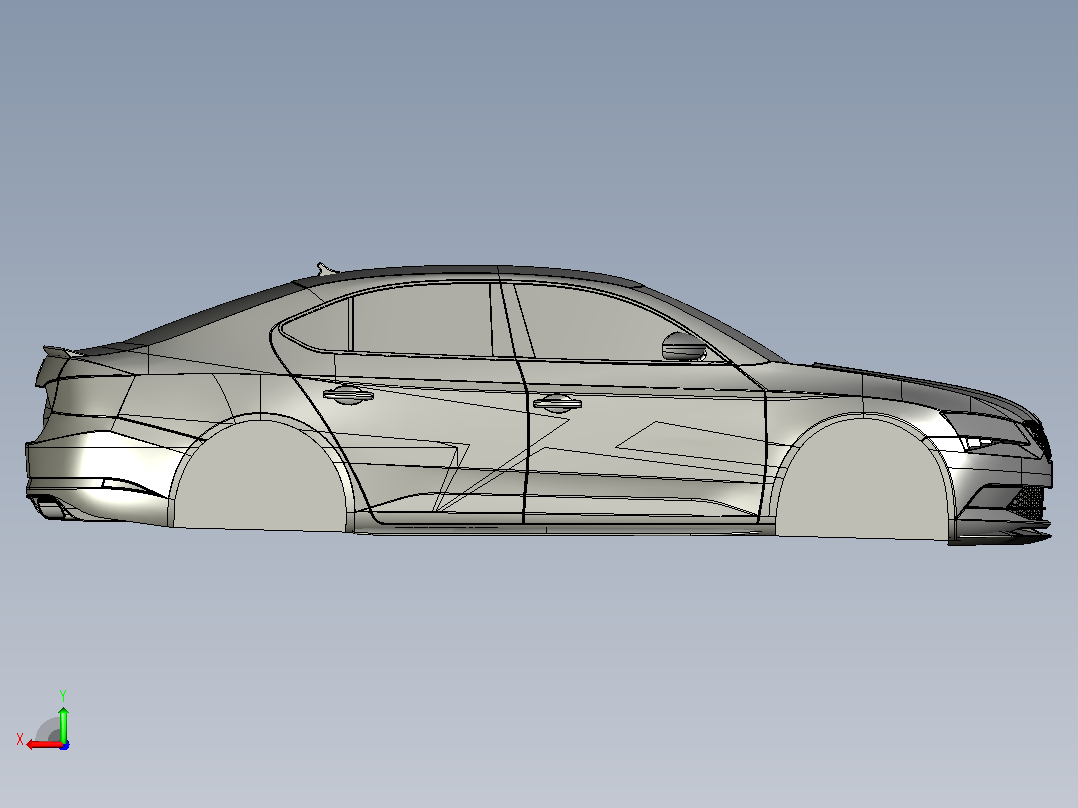Select the rear wheel arch opening

point(259,474)
